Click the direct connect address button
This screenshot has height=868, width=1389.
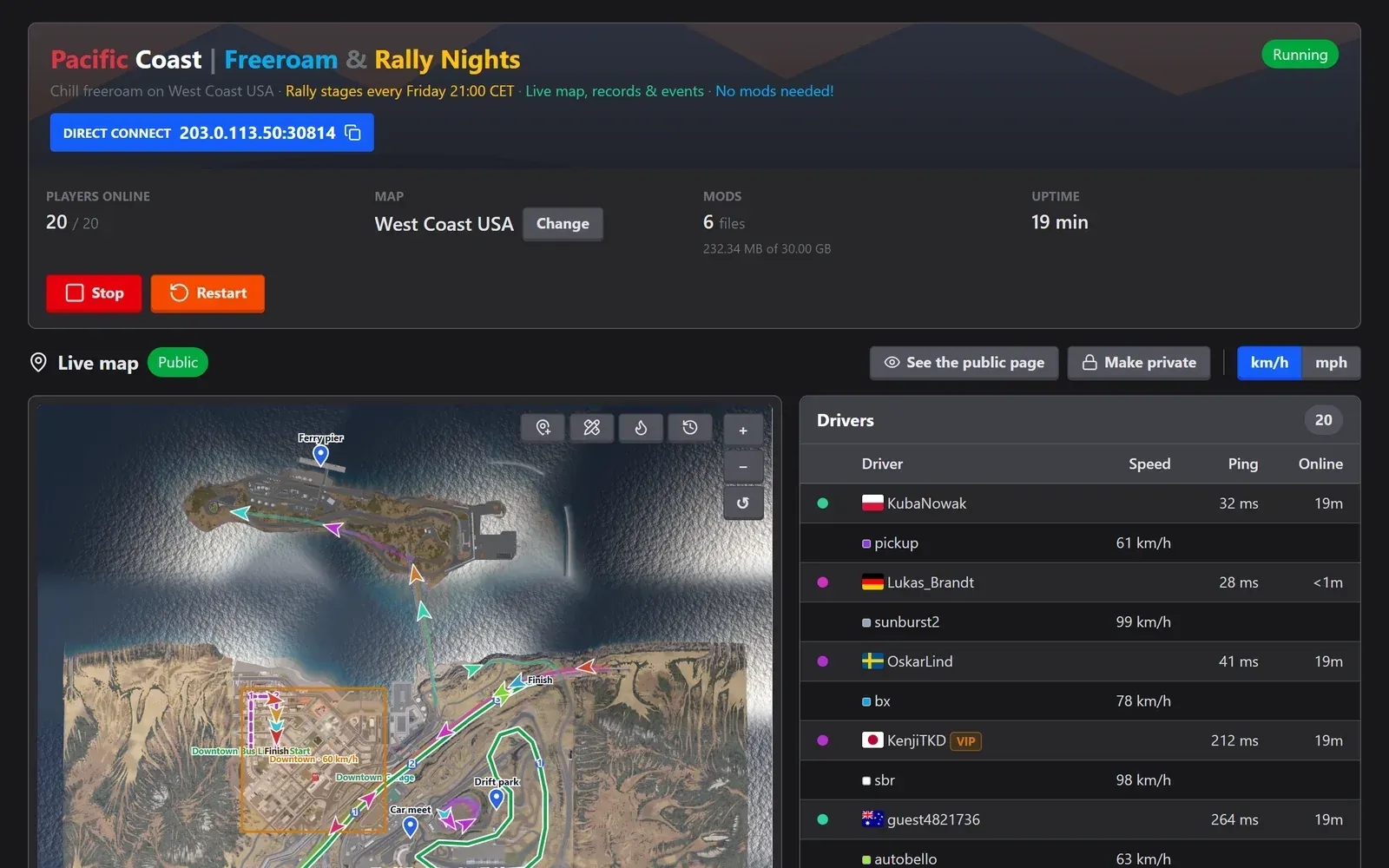click(212, 133)
